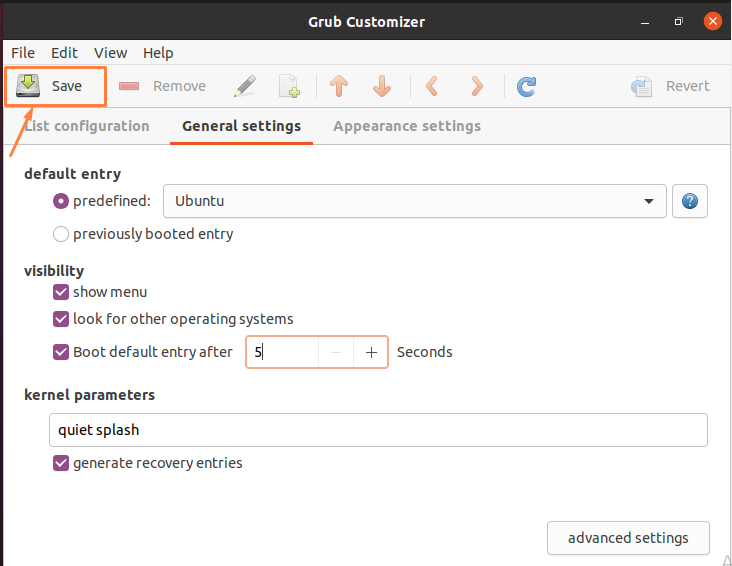Click the Revert toolbar button
This screenshot has height=566, width=732.
(669, 86)
